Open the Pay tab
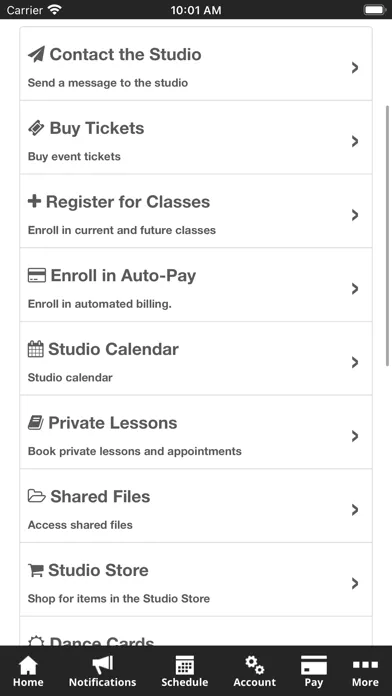The image size is (392, 696). 313,671
